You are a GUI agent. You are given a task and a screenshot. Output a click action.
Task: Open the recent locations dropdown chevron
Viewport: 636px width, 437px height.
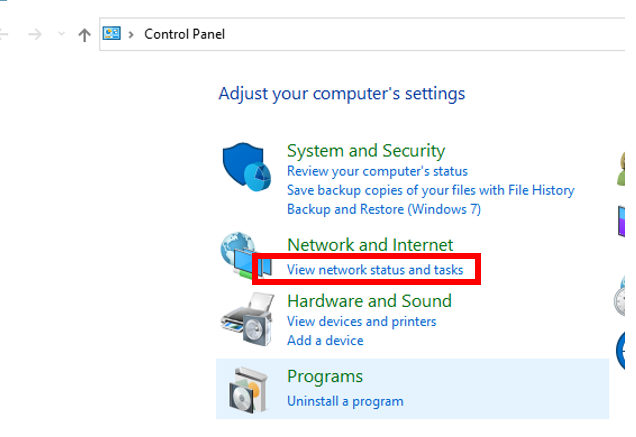tap(61, 34)
